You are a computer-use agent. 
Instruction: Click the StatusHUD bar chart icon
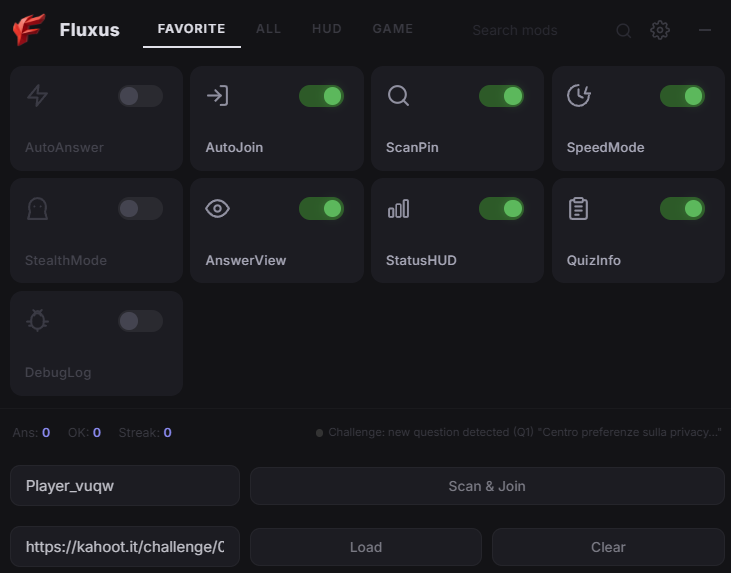point(398,208)
